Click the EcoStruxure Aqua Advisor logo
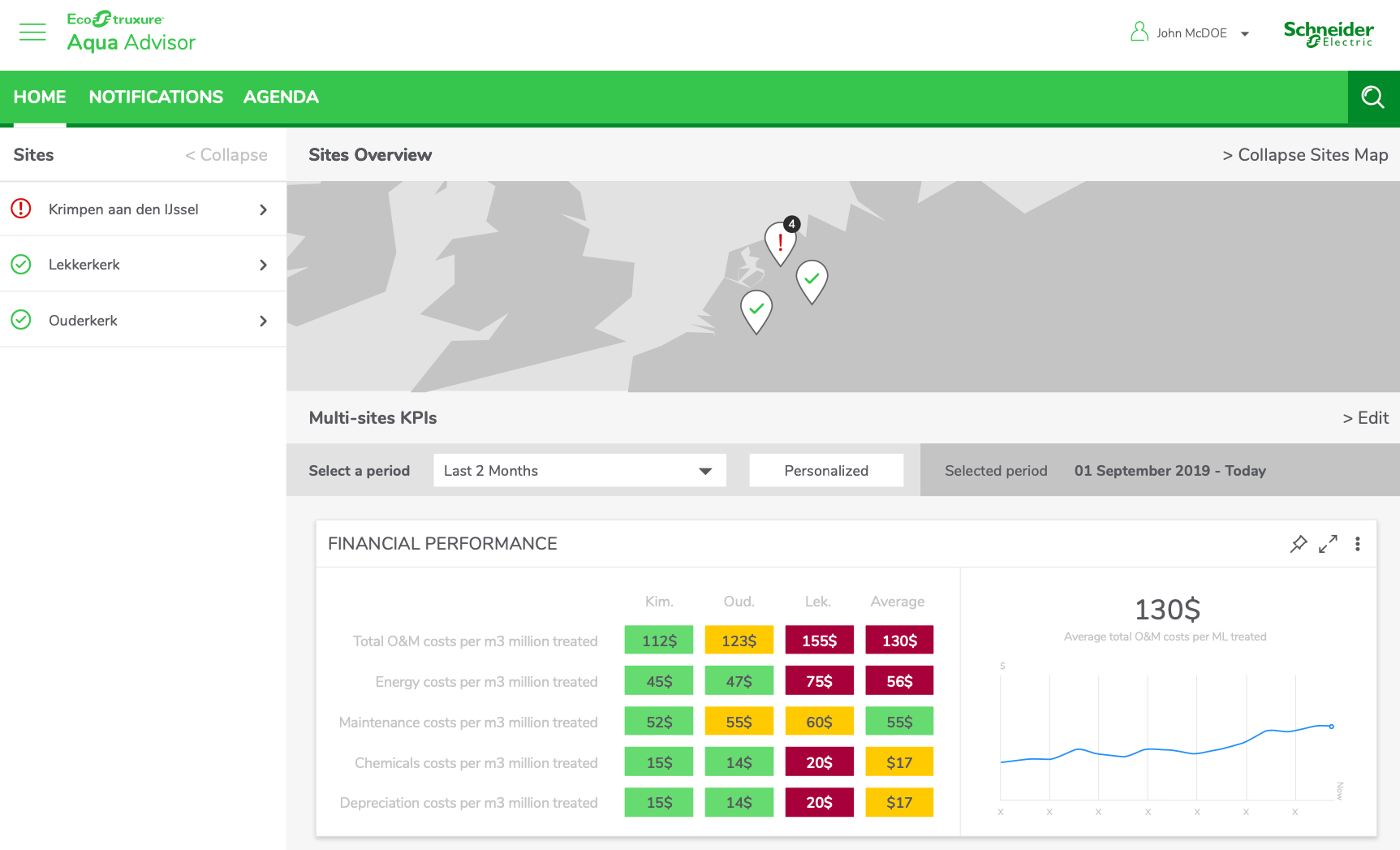The image size is (1400, 850). tap(131, 32)
